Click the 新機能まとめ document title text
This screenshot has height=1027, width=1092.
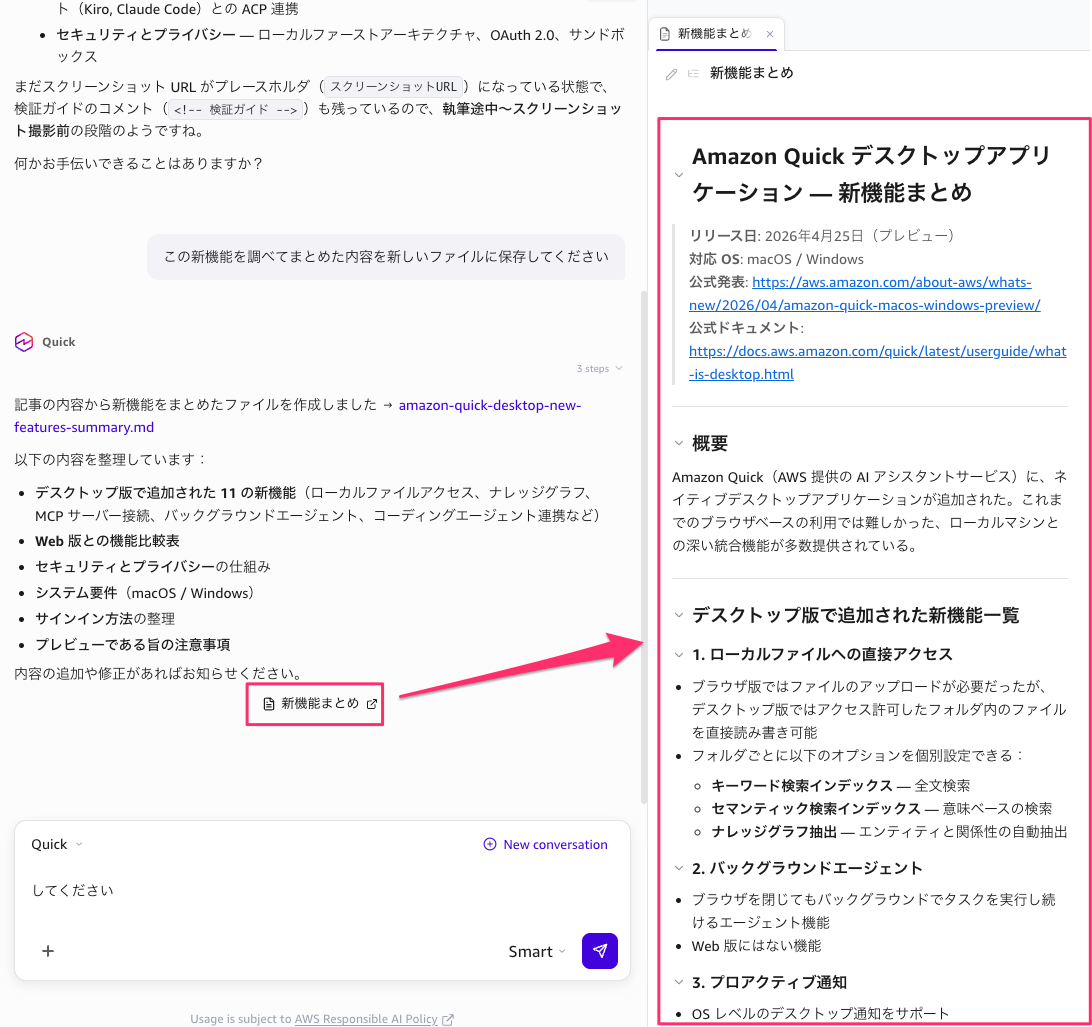[x=751, y=73]
